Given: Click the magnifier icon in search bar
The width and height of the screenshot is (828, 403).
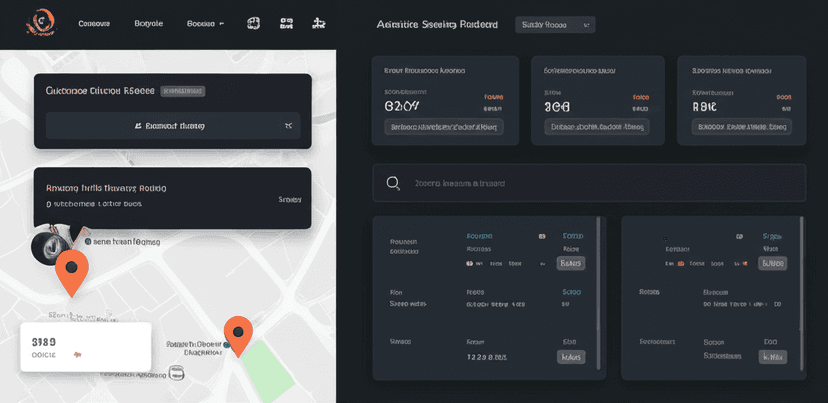Looking at the screenshot, I should pyautogui.click(x=392, y=183).
